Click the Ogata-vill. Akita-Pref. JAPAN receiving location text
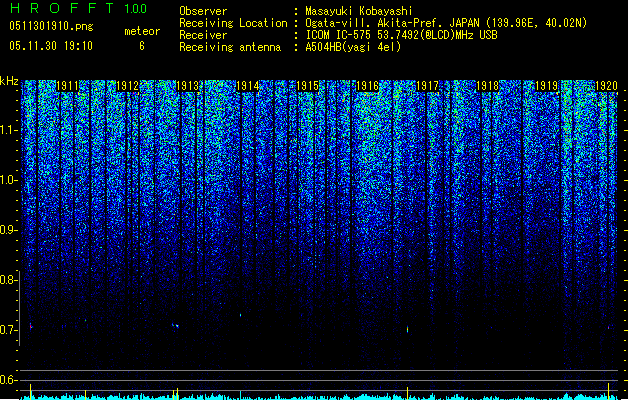 tap(446, 23)
